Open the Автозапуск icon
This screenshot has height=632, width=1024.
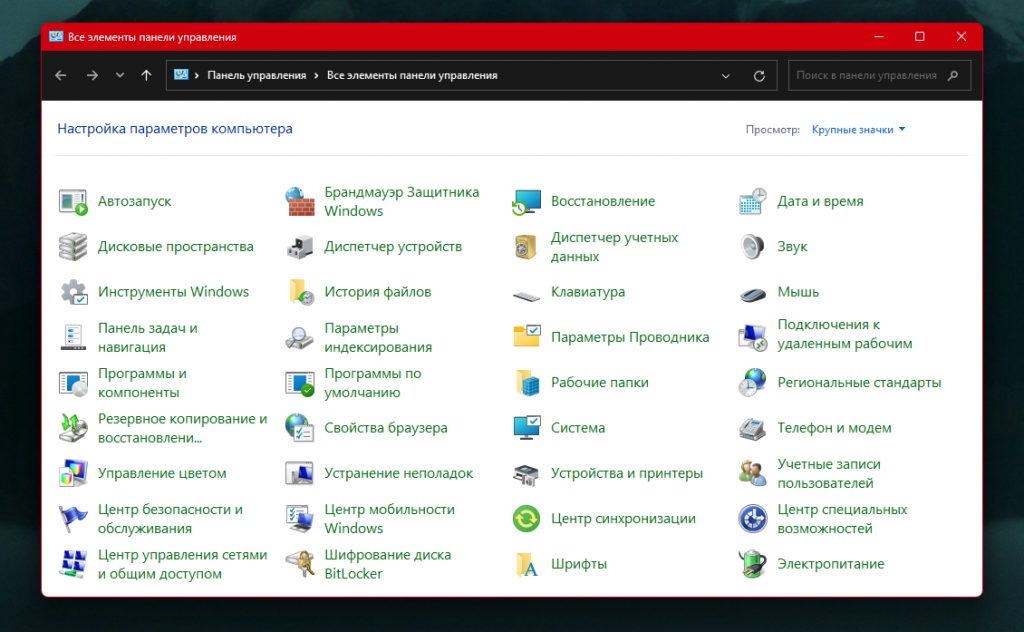click(73, 202)
